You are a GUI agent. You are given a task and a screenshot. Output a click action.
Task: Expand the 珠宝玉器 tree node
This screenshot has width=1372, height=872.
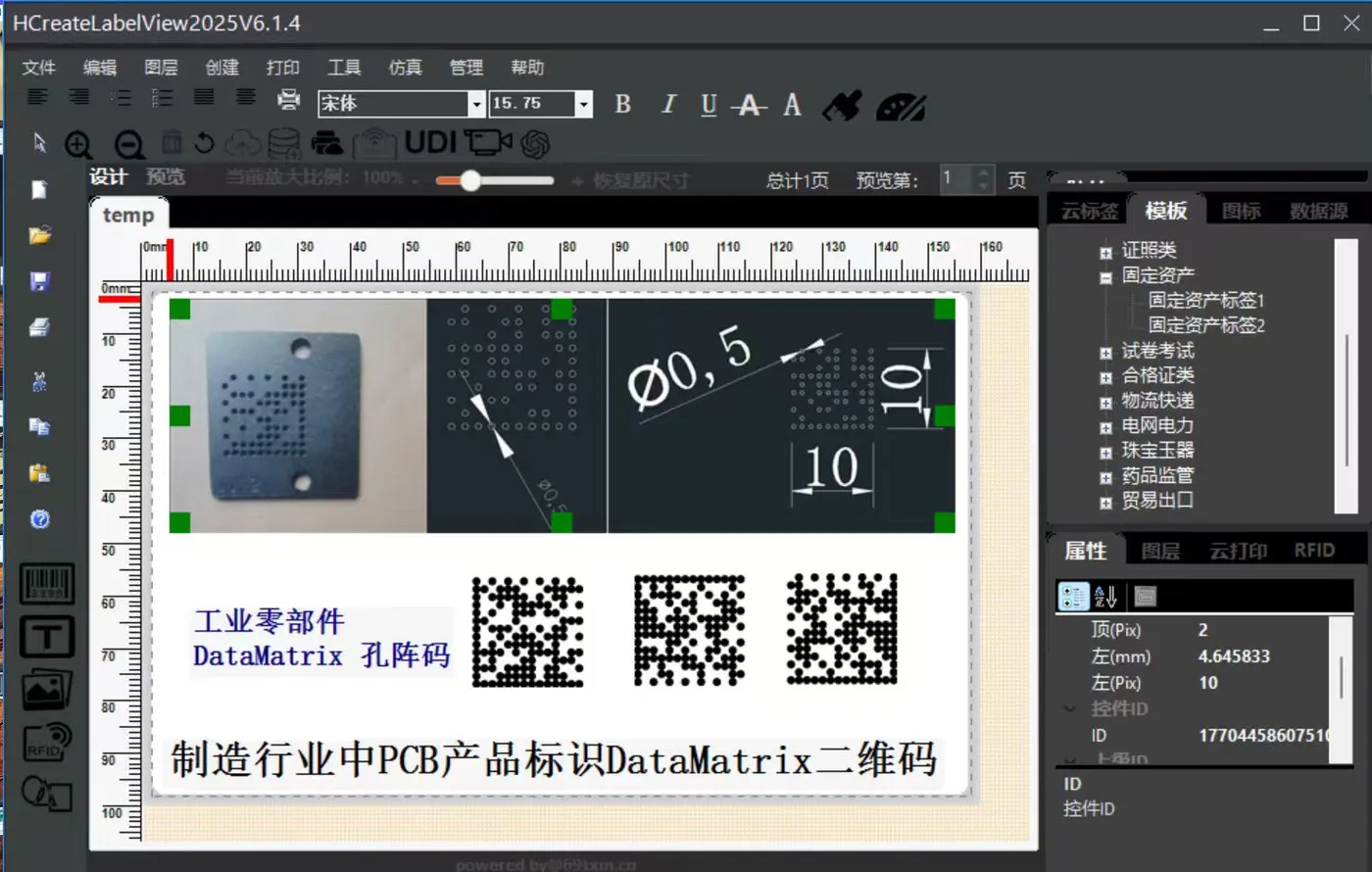[1105, 453]
